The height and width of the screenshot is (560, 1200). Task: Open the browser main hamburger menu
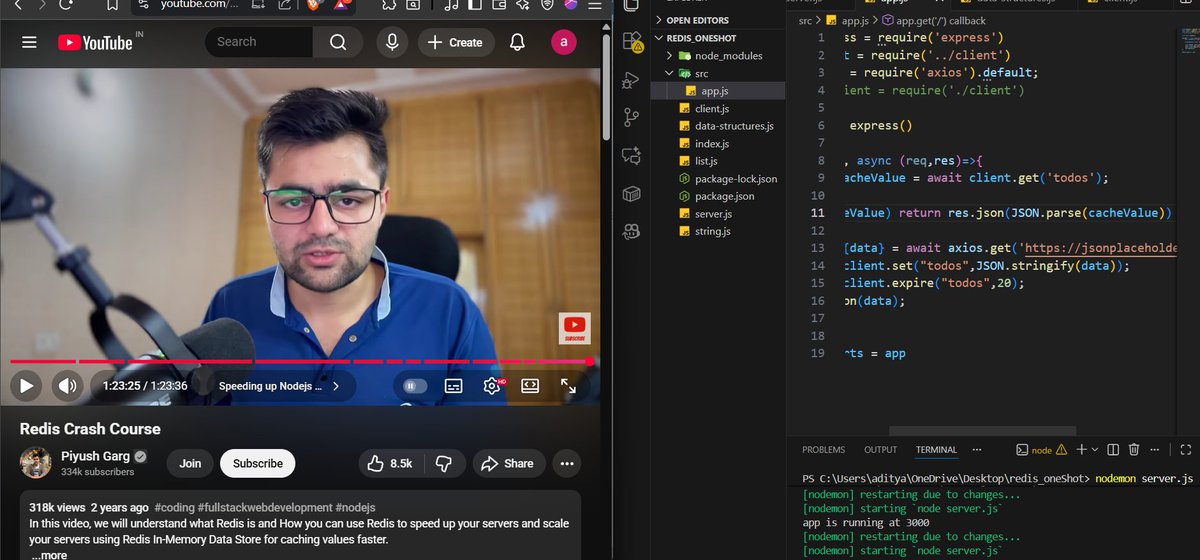596,5
